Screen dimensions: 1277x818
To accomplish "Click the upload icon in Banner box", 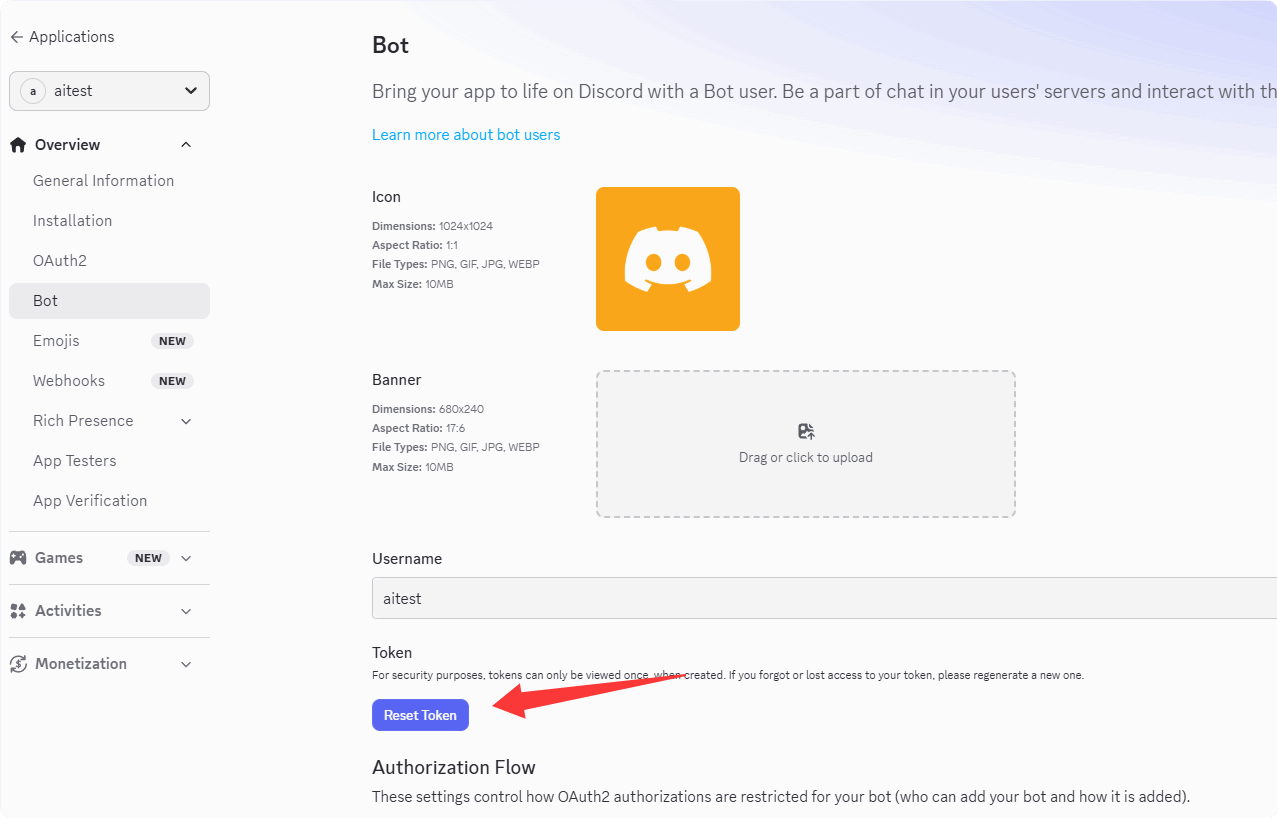I will 806,432.
